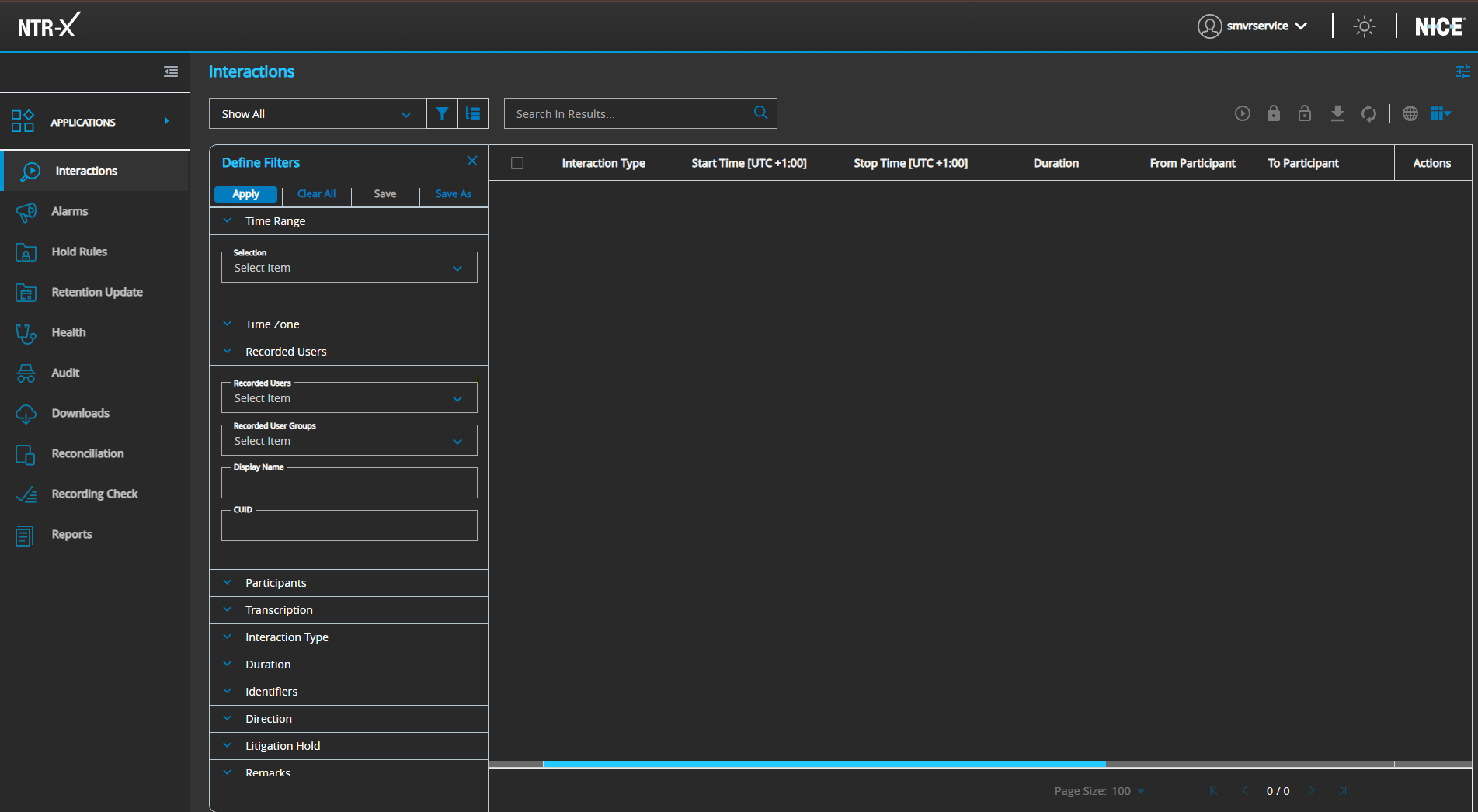Go to the first results page
The width and height of the screenshot is (1478, 812).
pyautogui.click(x=1213, y=790)
